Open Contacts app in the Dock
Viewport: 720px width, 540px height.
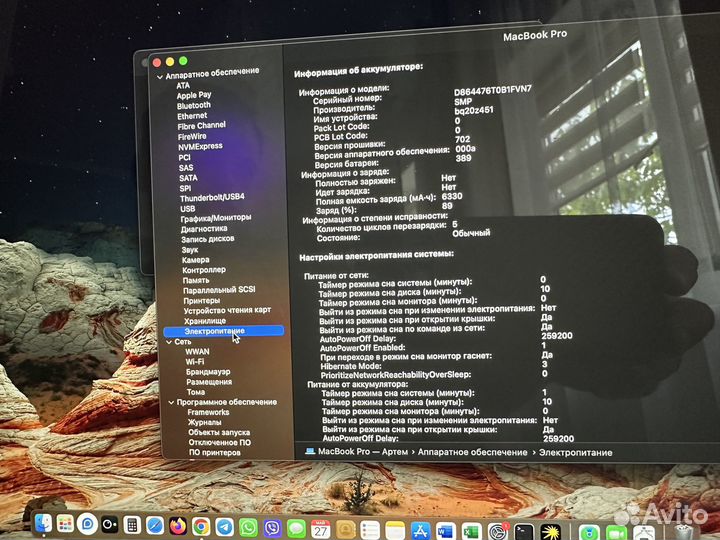345,529
